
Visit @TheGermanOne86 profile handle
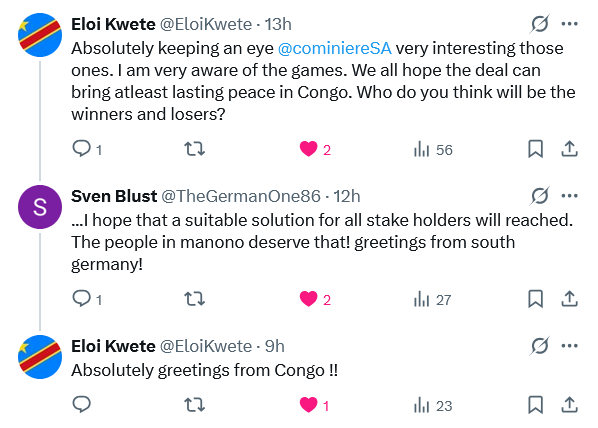(241, 196)
